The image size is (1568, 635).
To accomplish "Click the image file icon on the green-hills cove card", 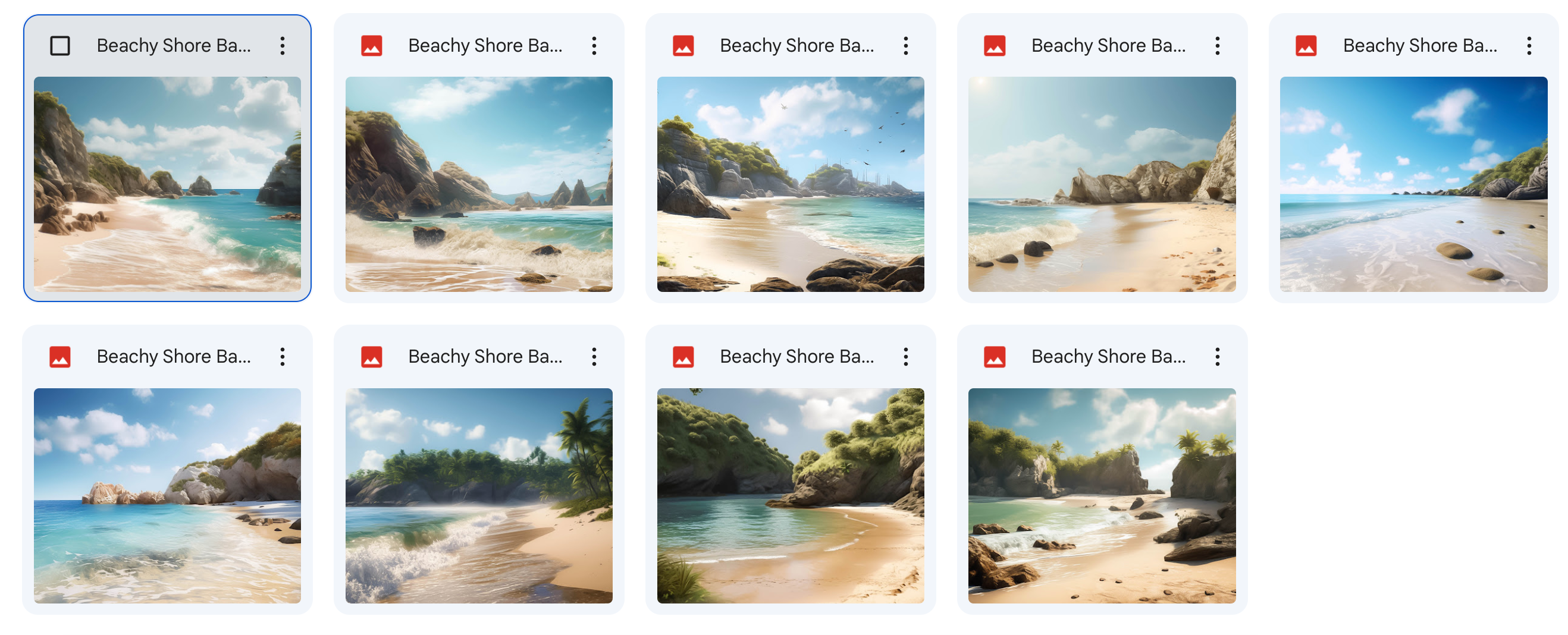I will 683,357.
